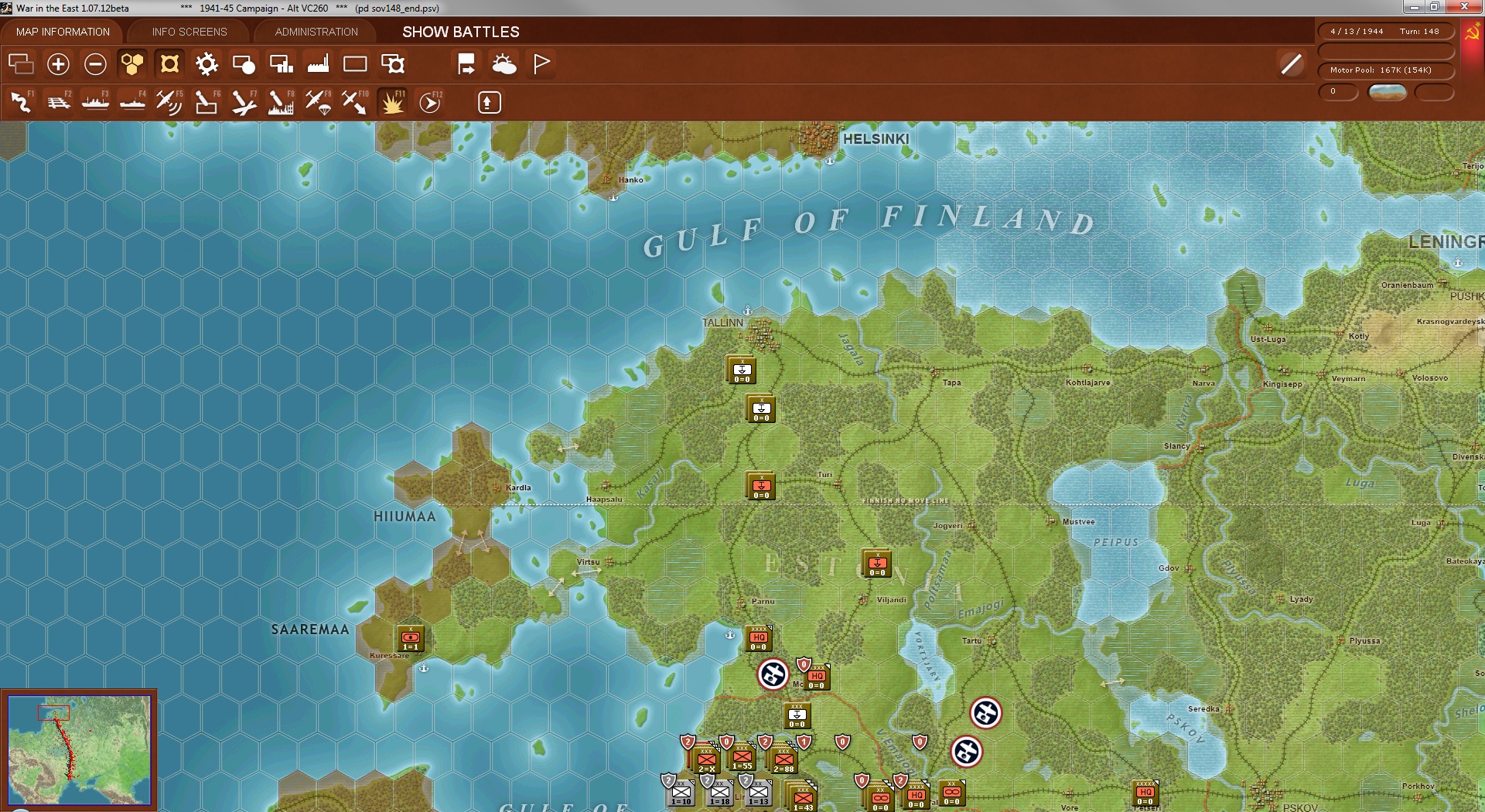This screenshot has width=1485, height=812.
Task: Toggle the weather sun-and-cloud icon
Action: (x=504, y=63)
